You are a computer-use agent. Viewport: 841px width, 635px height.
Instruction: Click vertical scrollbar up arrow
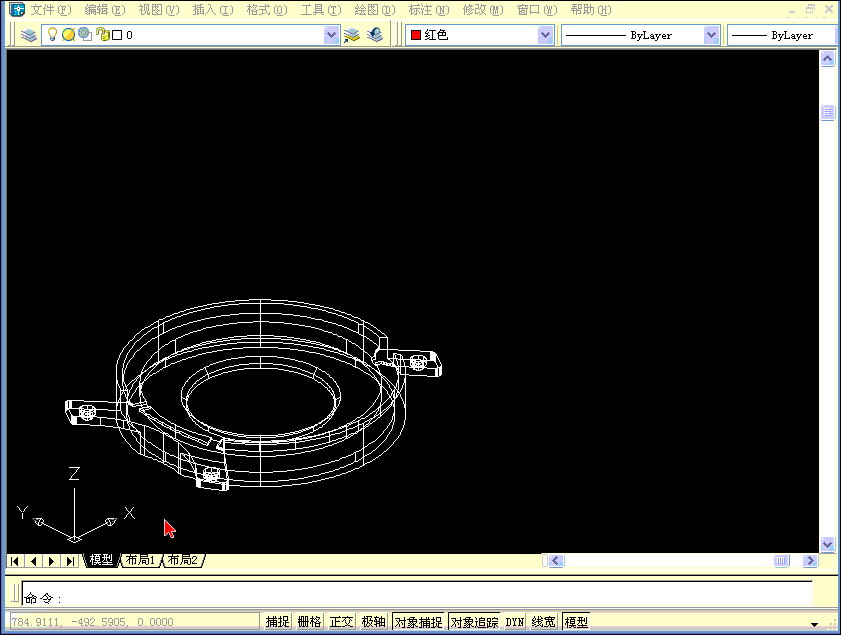[x=827, y=58]
